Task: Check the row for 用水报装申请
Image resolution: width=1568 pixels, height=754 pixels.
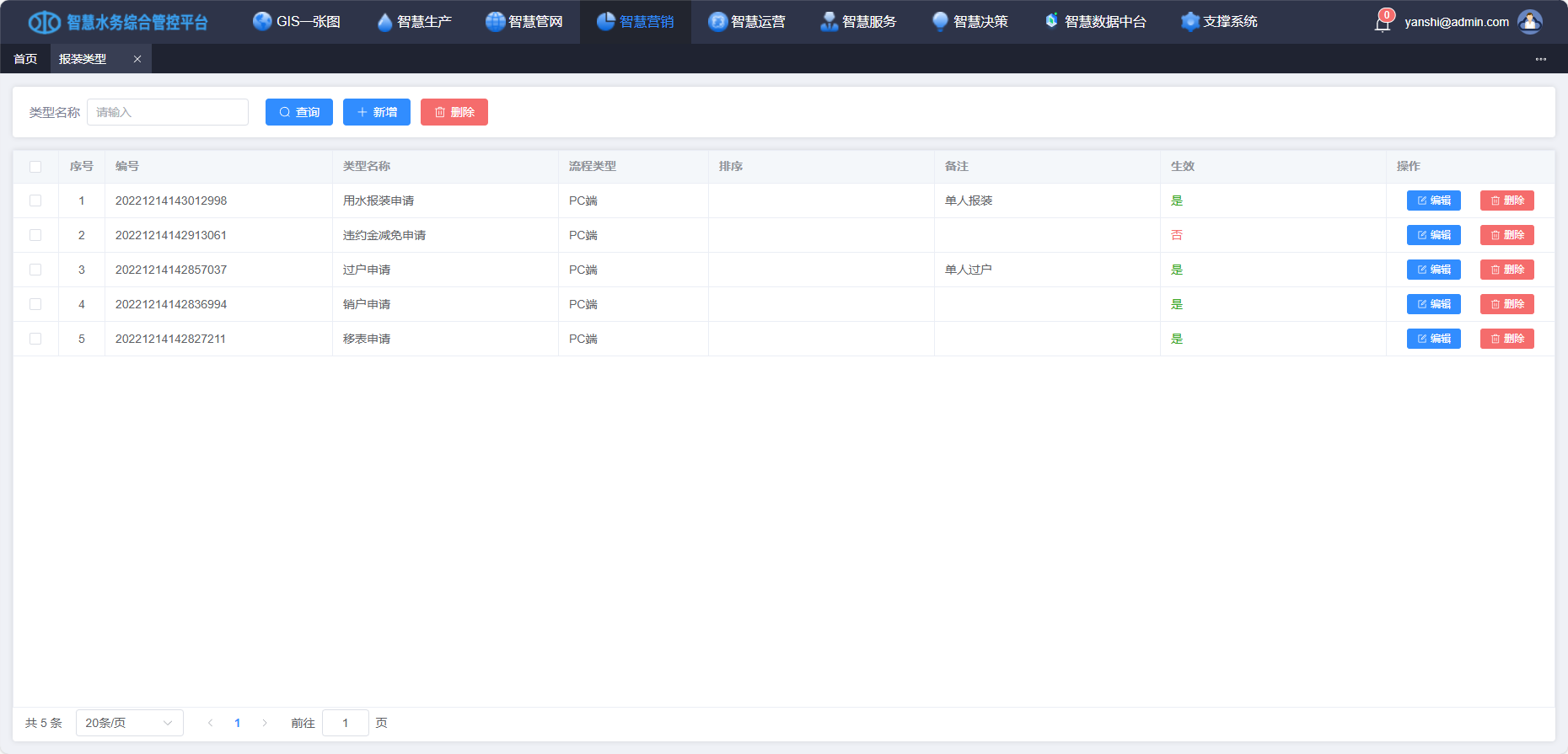Action: [x=35, y=201]
